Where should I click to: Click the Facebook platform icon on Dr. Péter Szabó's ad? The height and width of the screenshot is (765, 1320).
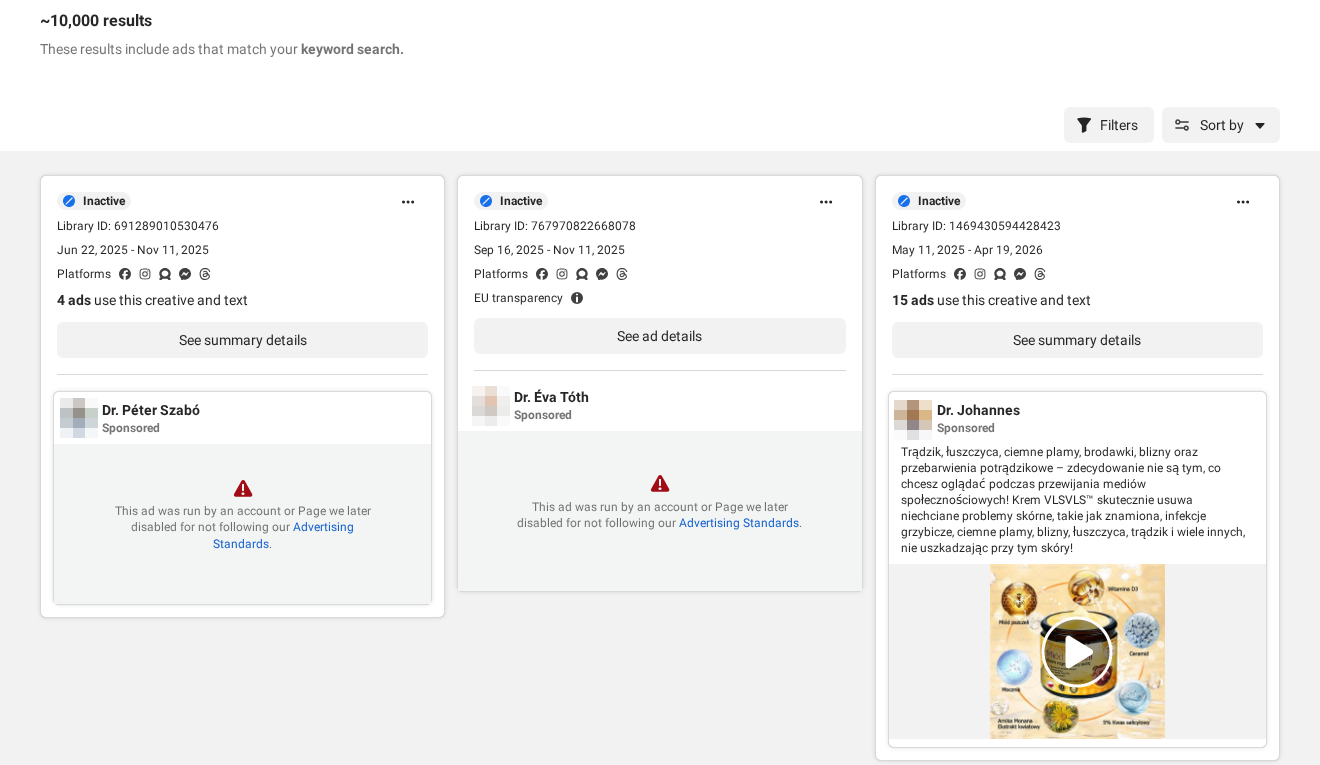[125, 274]
